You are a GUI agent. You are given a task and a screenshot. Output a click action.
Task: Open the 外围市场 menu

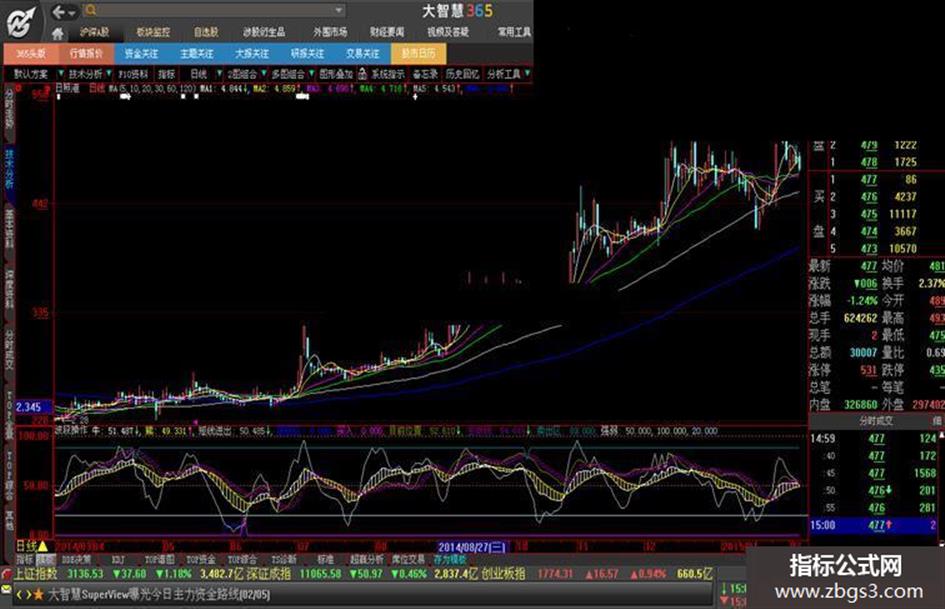[330, 32]
